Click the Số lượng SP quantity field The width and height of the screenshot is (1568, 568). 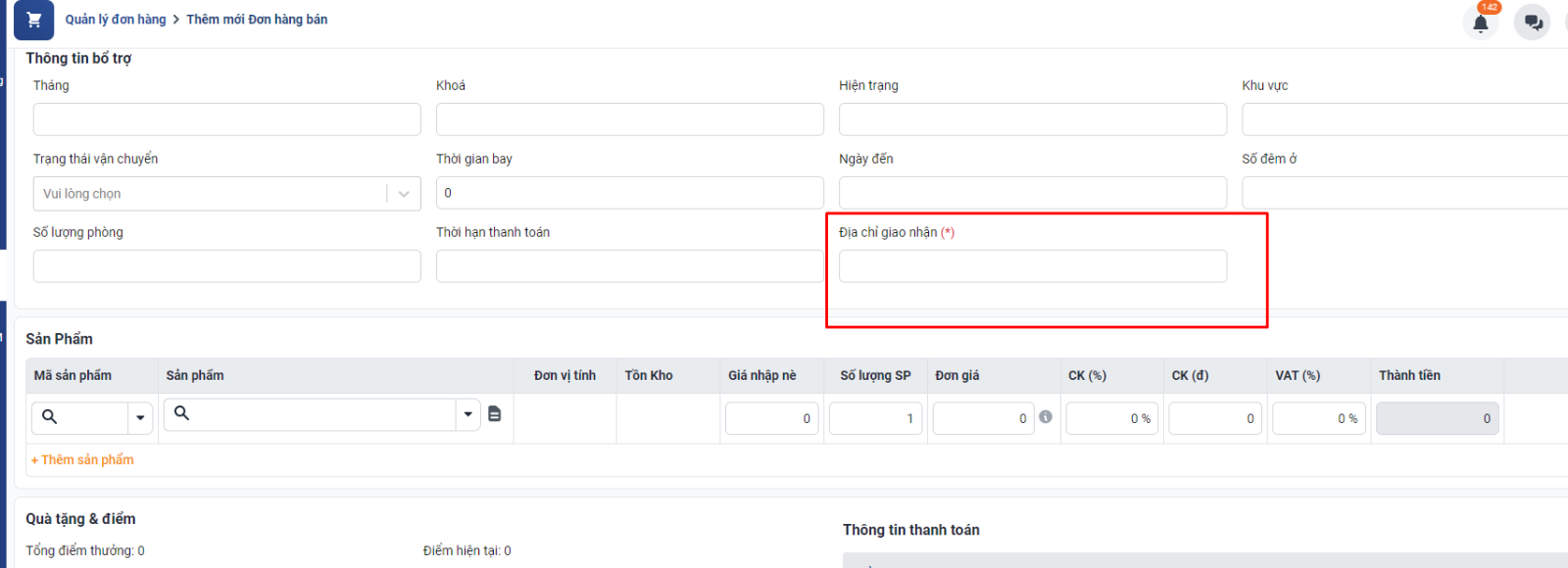tap(874, 418)
